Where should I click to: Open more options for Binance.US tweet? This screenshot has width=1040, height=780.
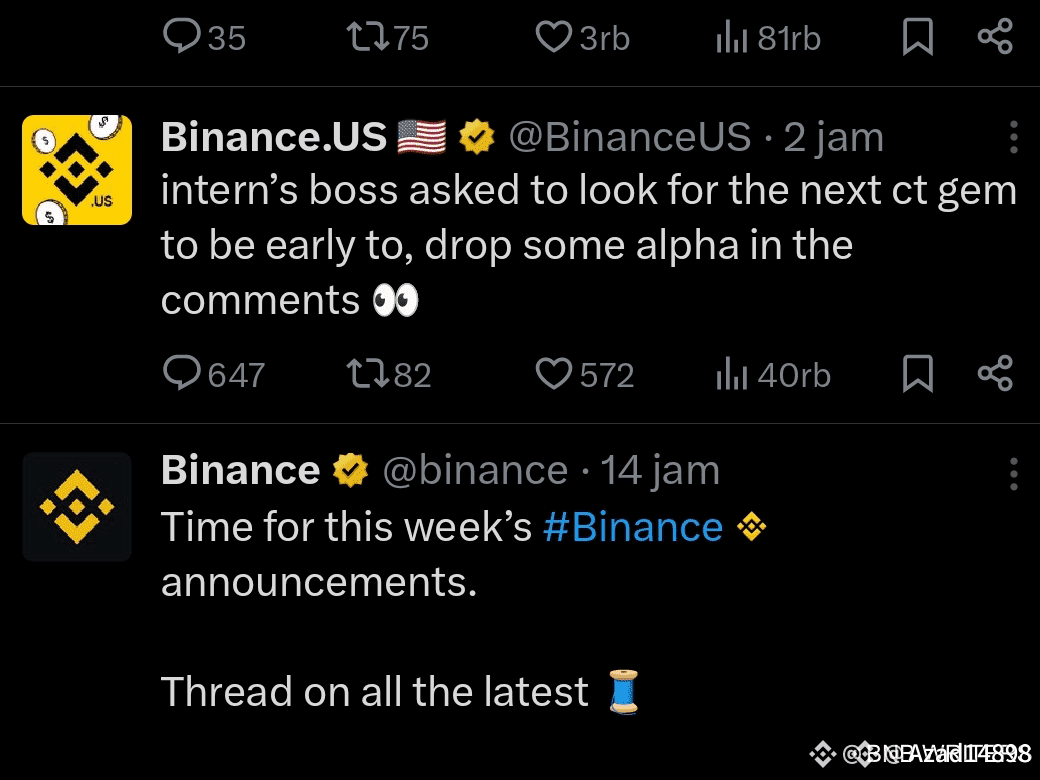(1013, 137)
